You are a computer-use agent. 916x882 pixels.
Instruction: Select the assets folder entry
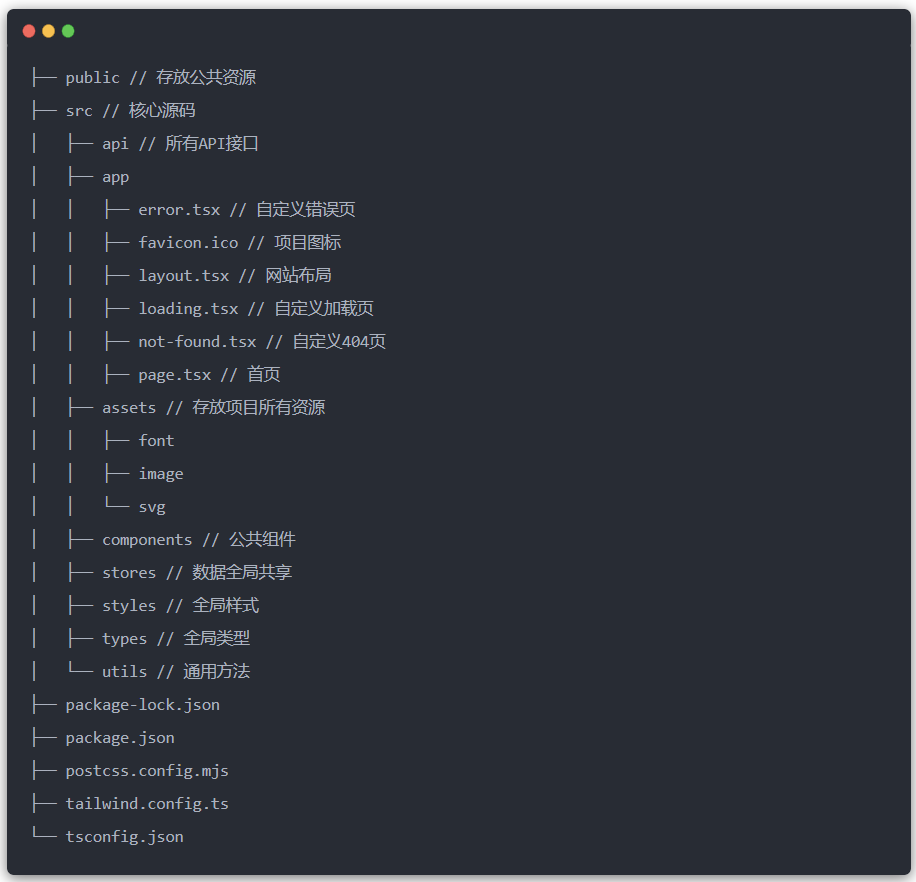(x=129, y=408)
